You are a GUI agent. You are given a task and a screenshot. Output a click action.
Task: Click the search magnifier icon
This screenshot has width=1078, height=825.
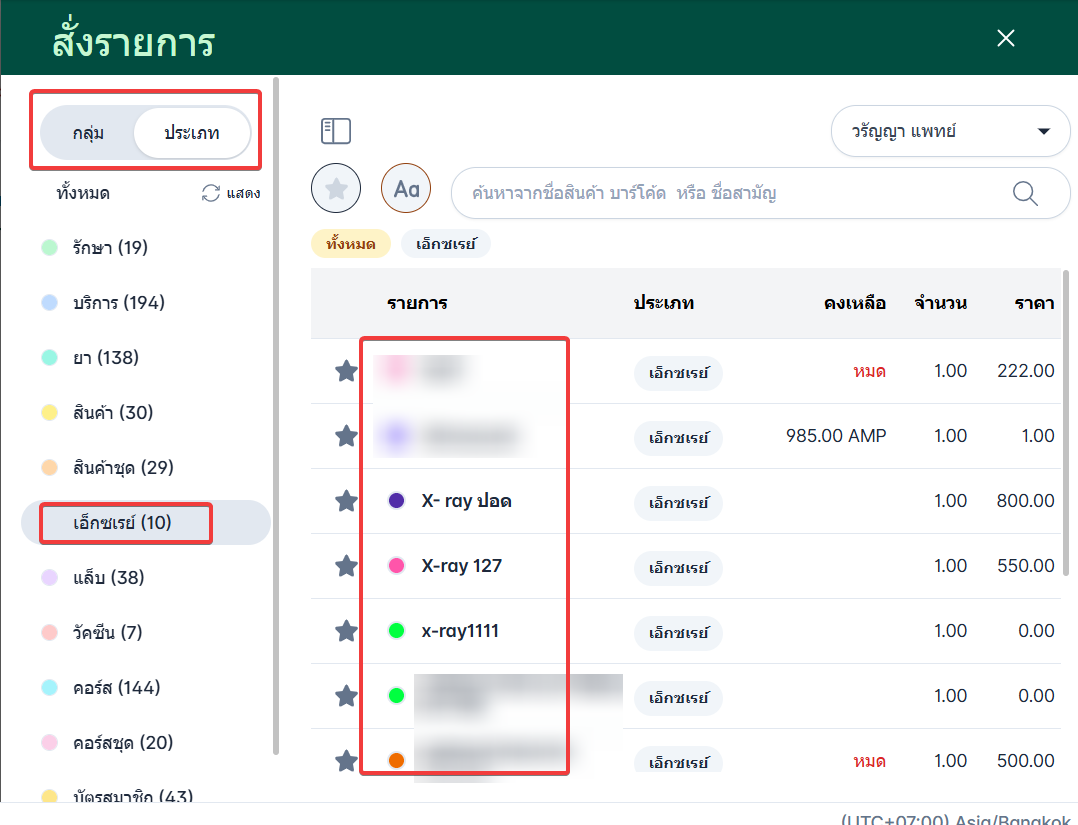pyautogui.click(x=1024, y=193)
